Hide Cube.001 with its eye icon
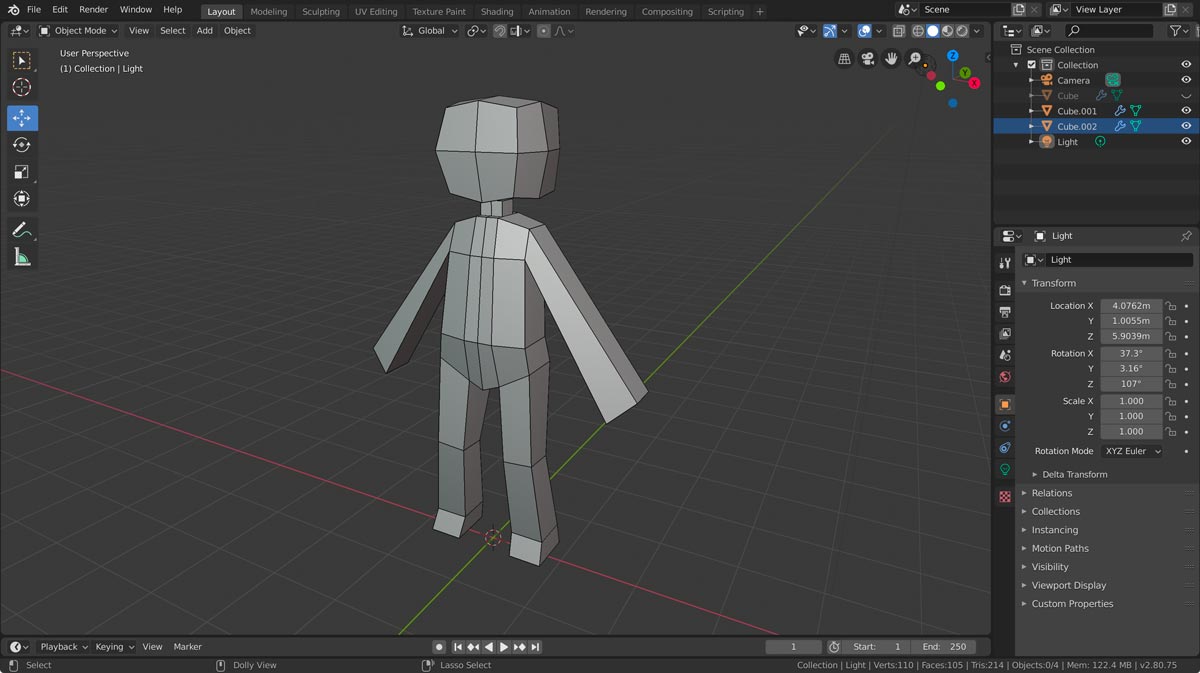 click(1186, 111)
